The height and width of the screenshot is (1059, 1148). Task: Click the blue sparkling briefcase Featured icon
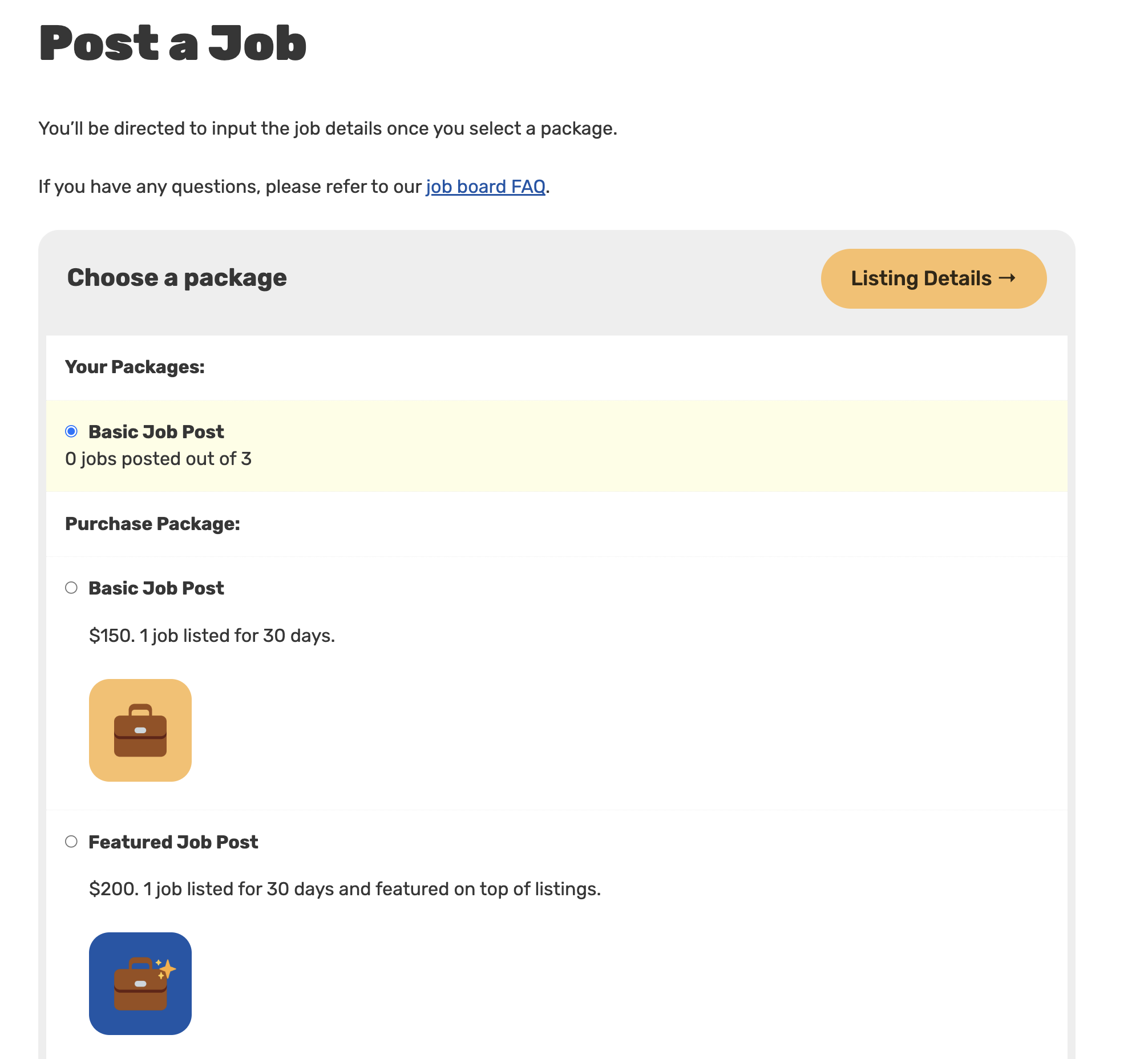pos(140,984)
